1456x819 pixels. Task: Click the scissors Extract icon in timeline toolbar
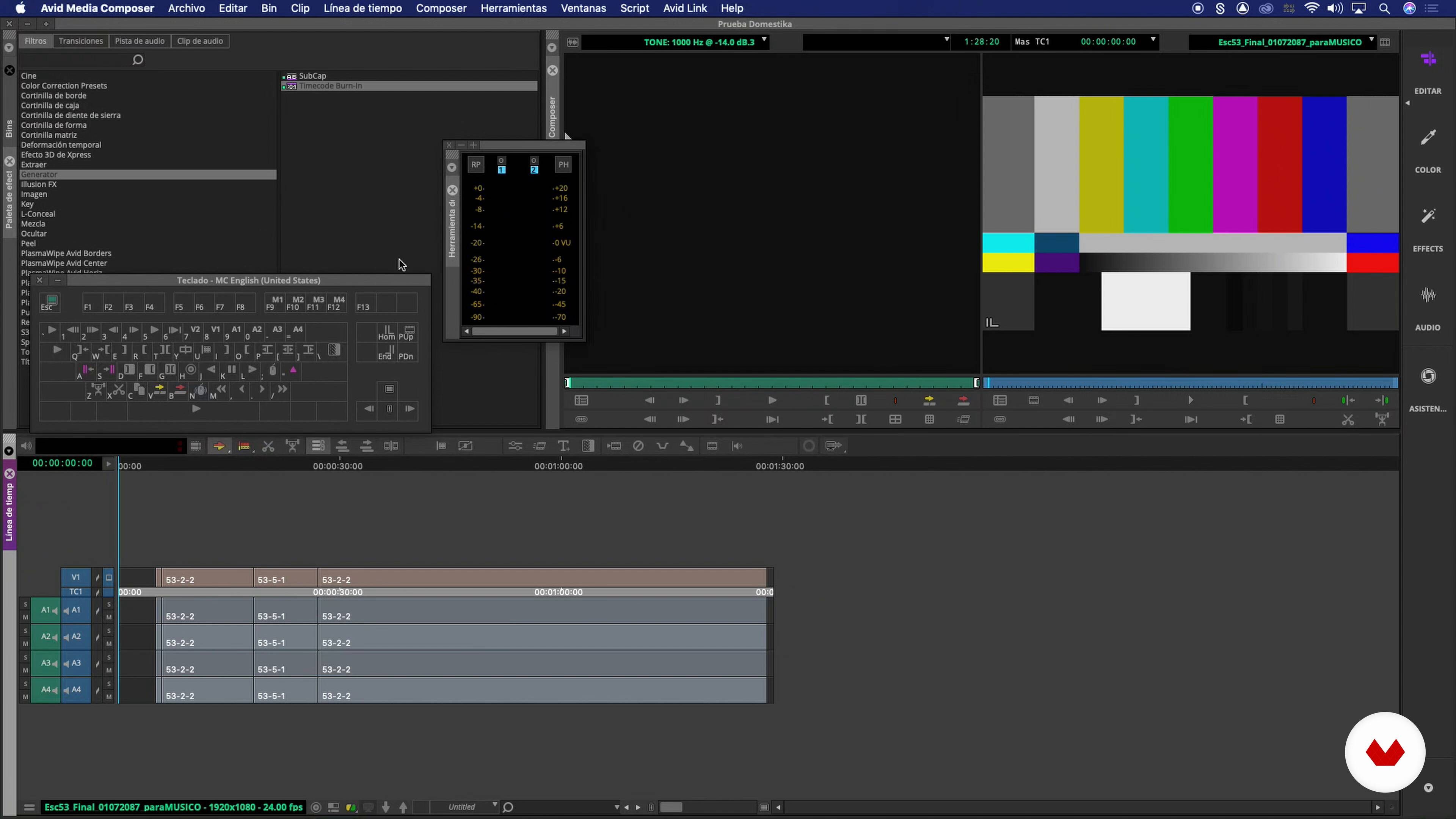pyautogui.click(x=268, y=446)
